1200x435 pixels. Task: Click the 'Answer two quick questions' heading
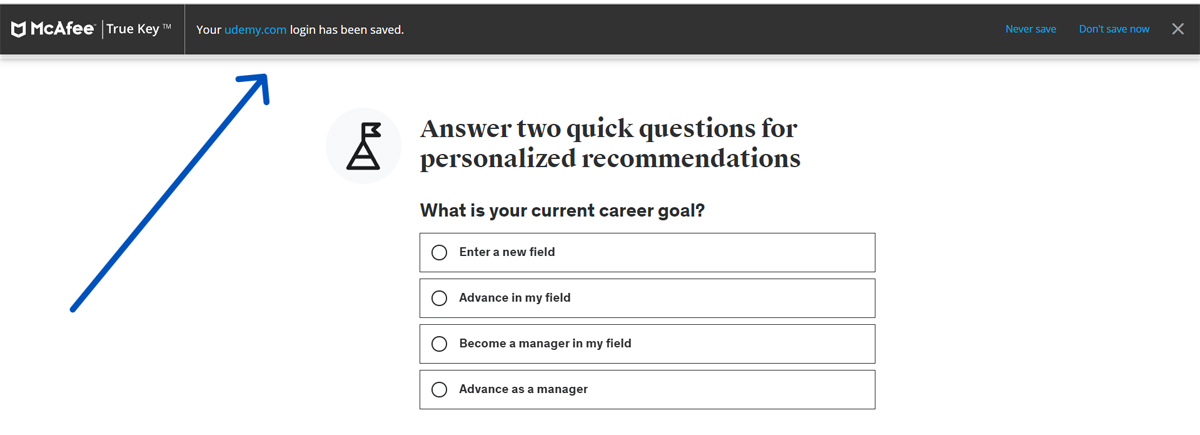610,143
